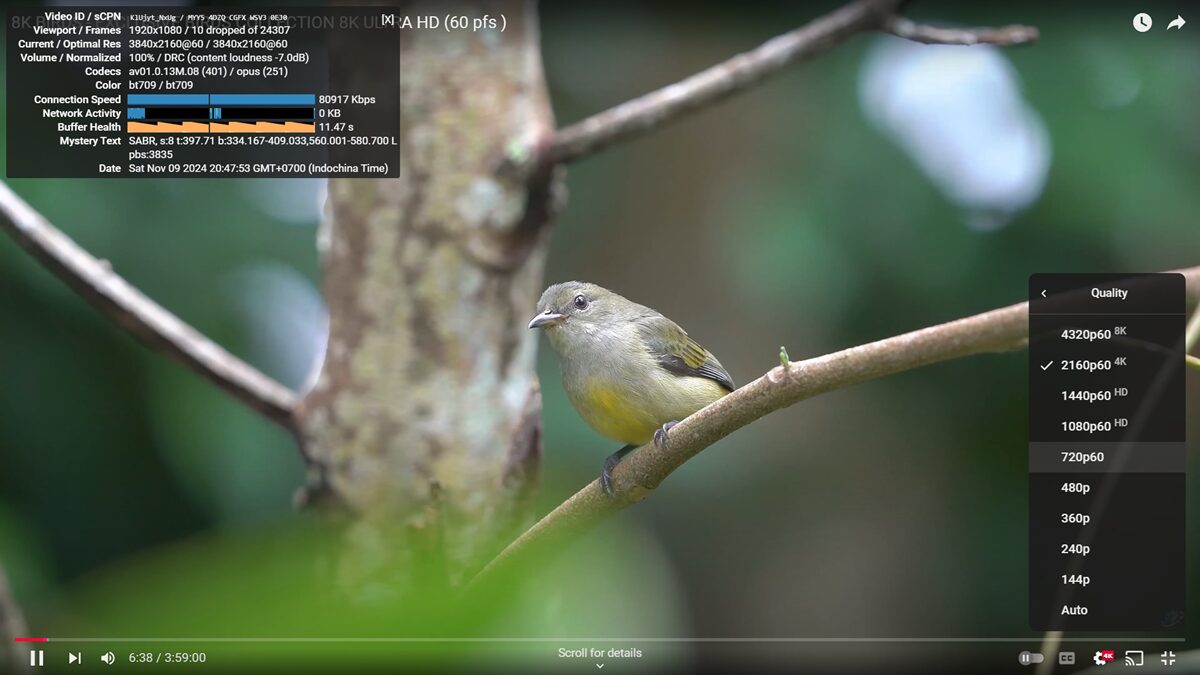
Task: Click the Connection Speed graph bar
Action: click(221, 100)
